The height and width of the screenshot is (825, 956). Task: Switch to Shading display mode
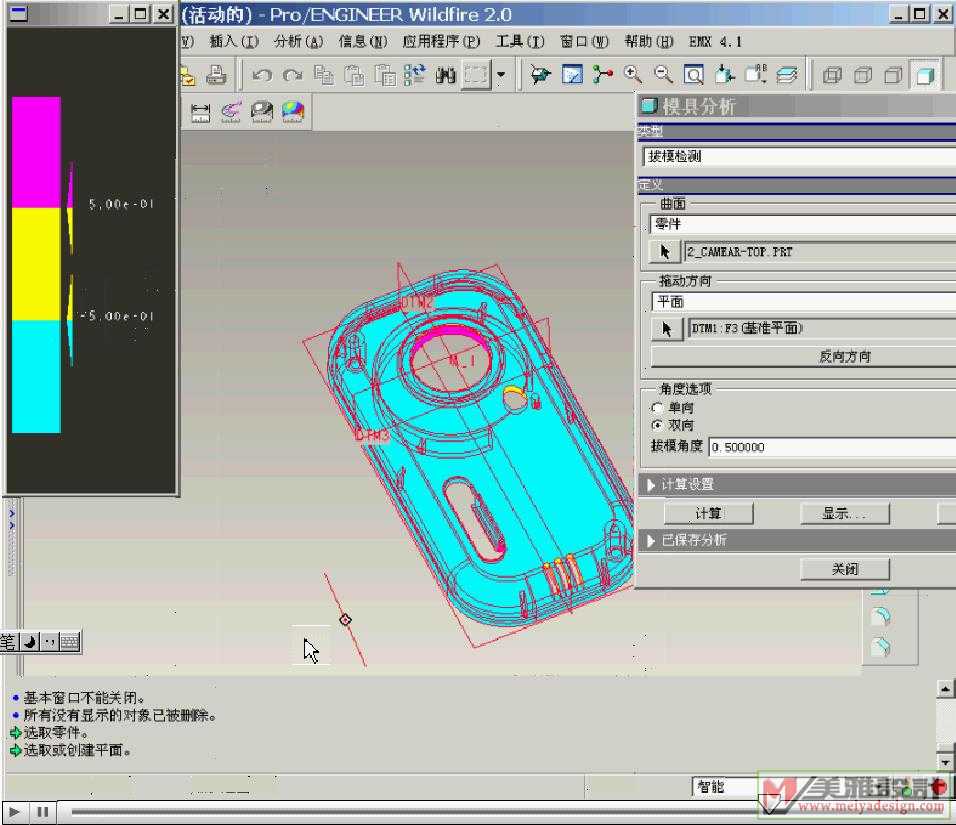click(x=926, y=76)
